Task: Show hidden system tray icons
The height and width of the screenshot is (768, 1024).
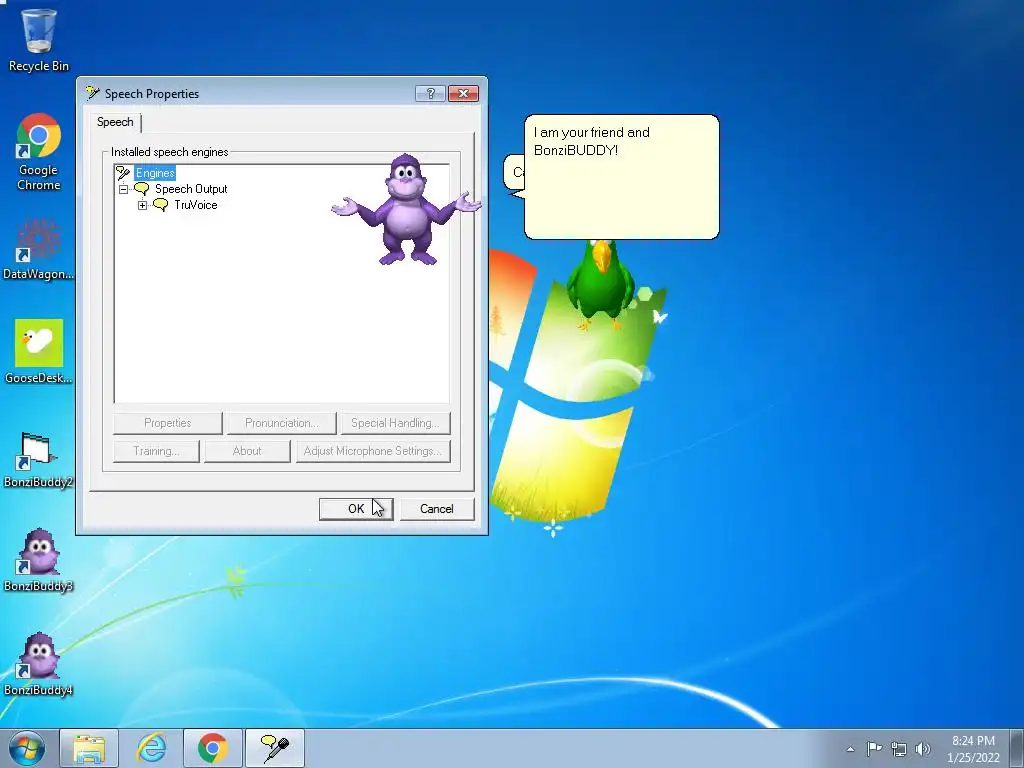Action: pos(850,749)
